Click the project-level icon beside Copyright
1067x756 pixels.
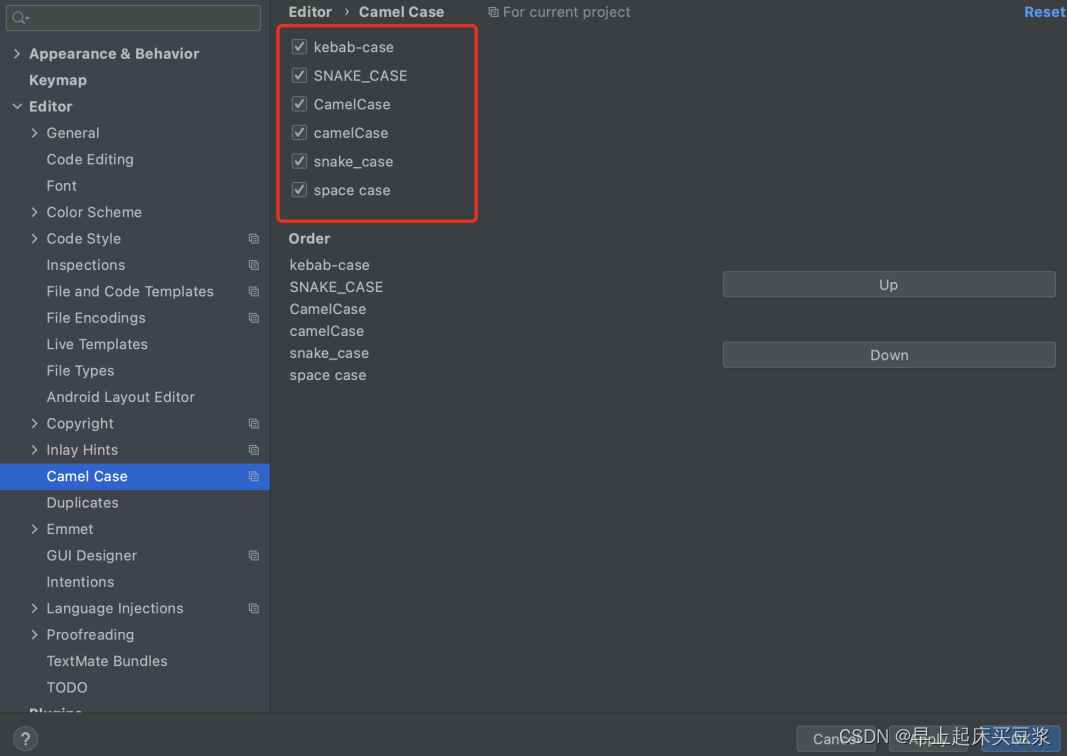(x=254, y=424)
